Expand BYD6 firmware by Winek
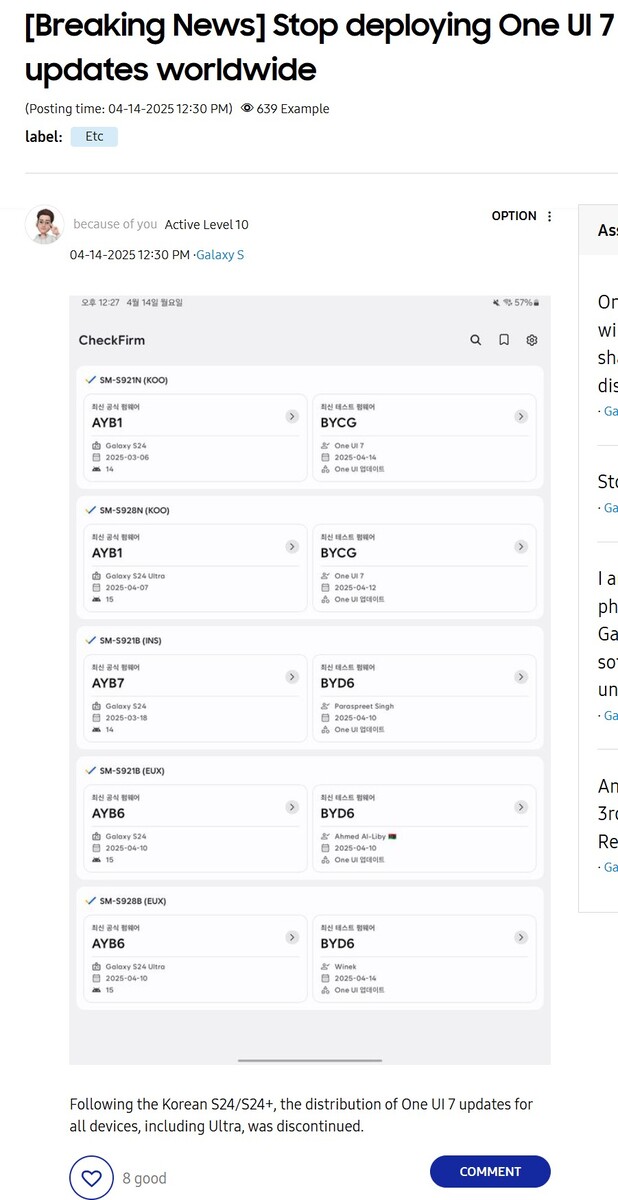 point(521,937)
